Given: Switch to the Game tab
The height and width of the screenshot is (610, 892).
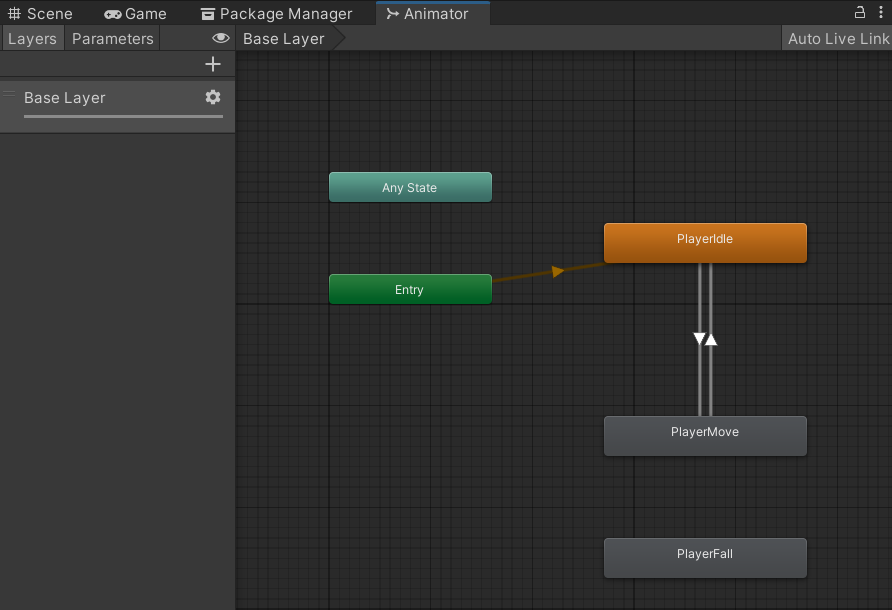Looking at the screenshot, I should (x=135, y=13).
